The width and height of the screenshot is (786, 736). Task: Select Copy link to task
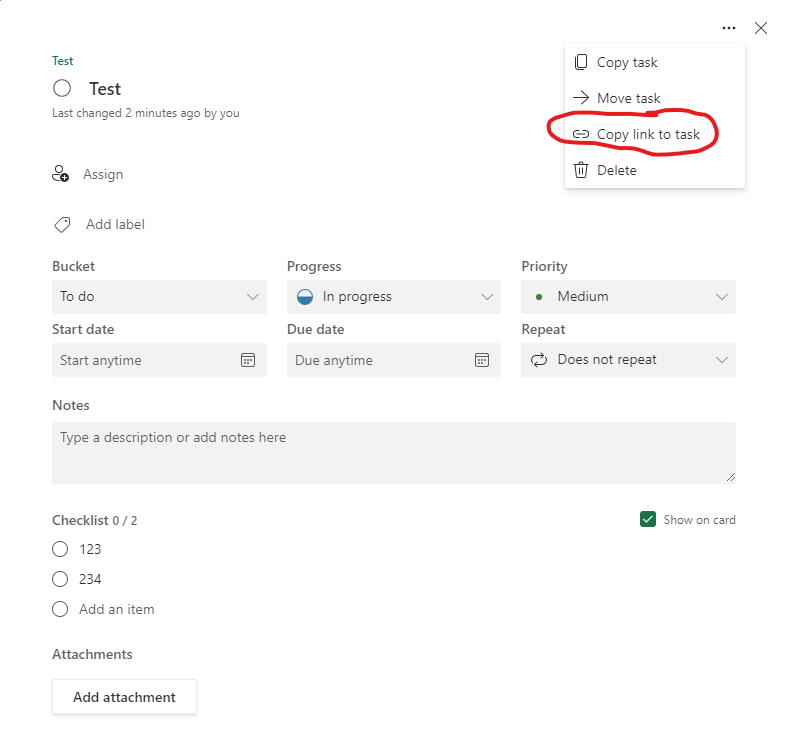coord(655,134)
